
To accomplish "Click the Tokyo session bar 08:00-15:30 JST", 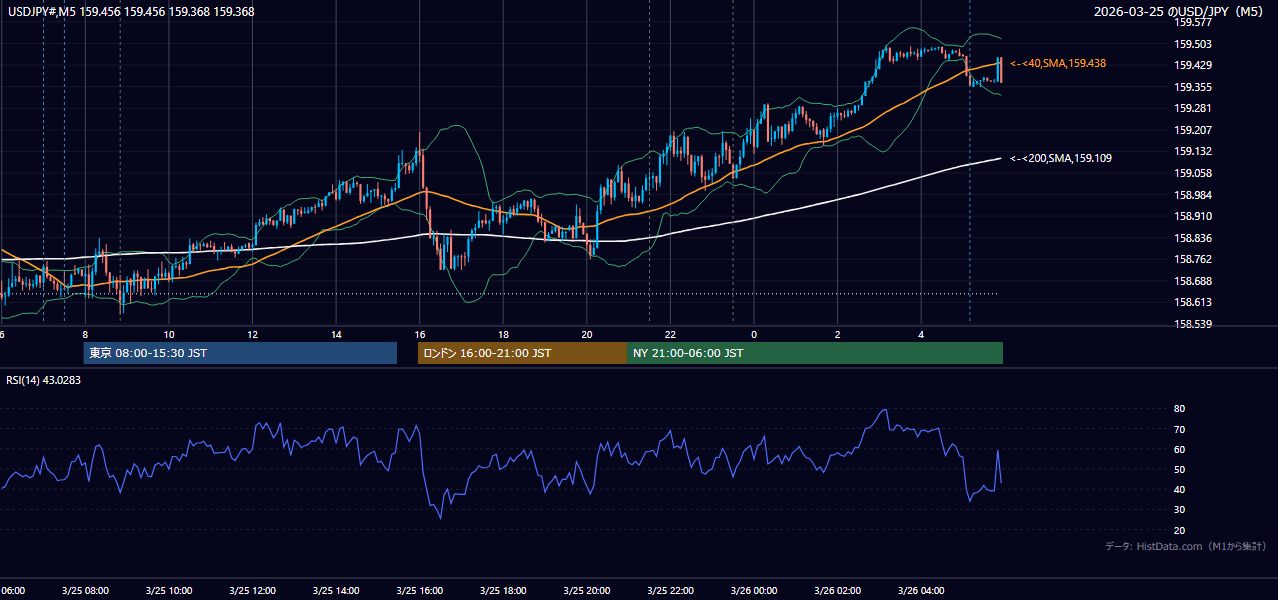I will click(x=240, y=353).
